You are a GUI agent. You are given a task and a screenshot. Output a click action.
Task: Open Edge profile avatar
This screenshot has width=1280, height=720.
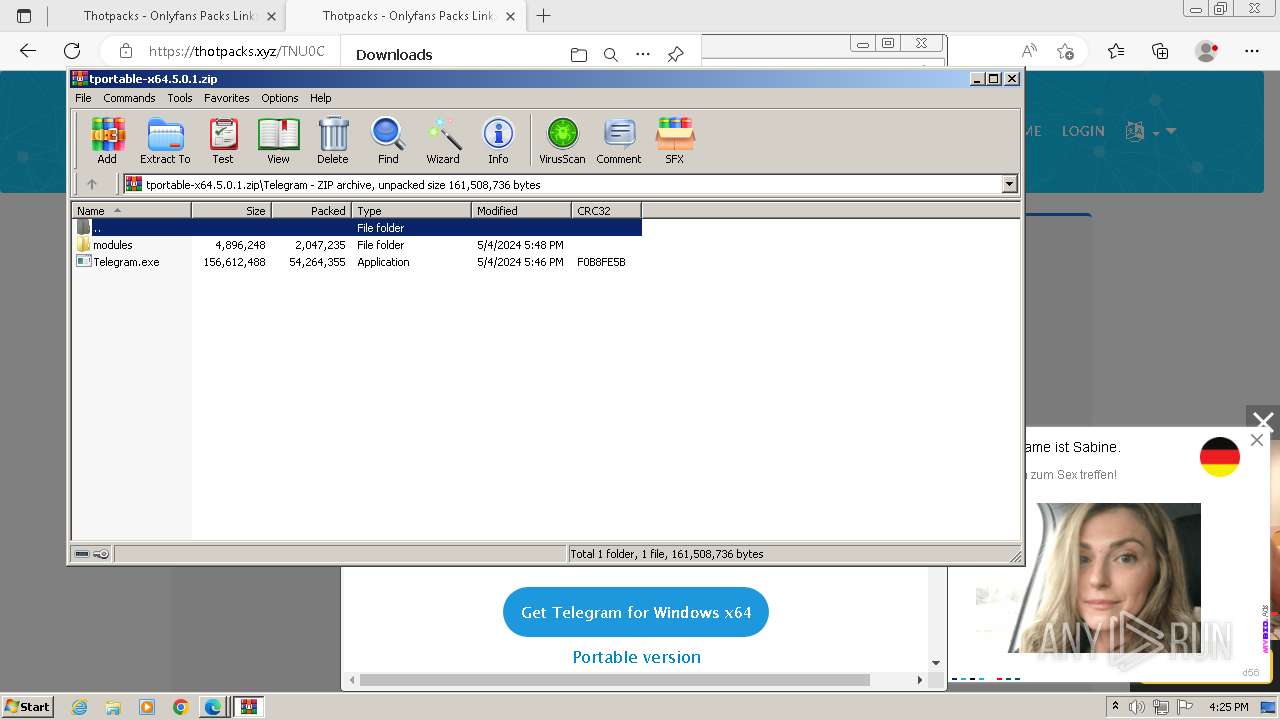(1207, 51)
